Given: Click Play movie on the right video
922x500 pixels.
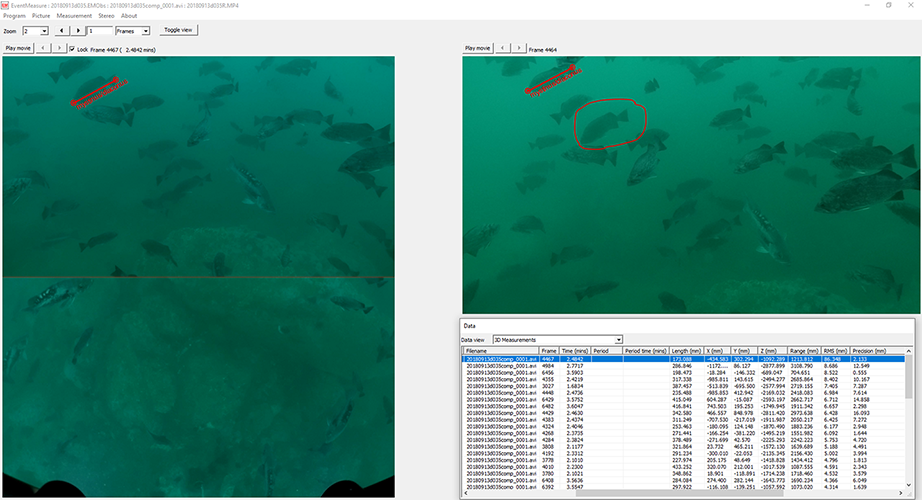Looking at the screenshot, I should point(477,48).
